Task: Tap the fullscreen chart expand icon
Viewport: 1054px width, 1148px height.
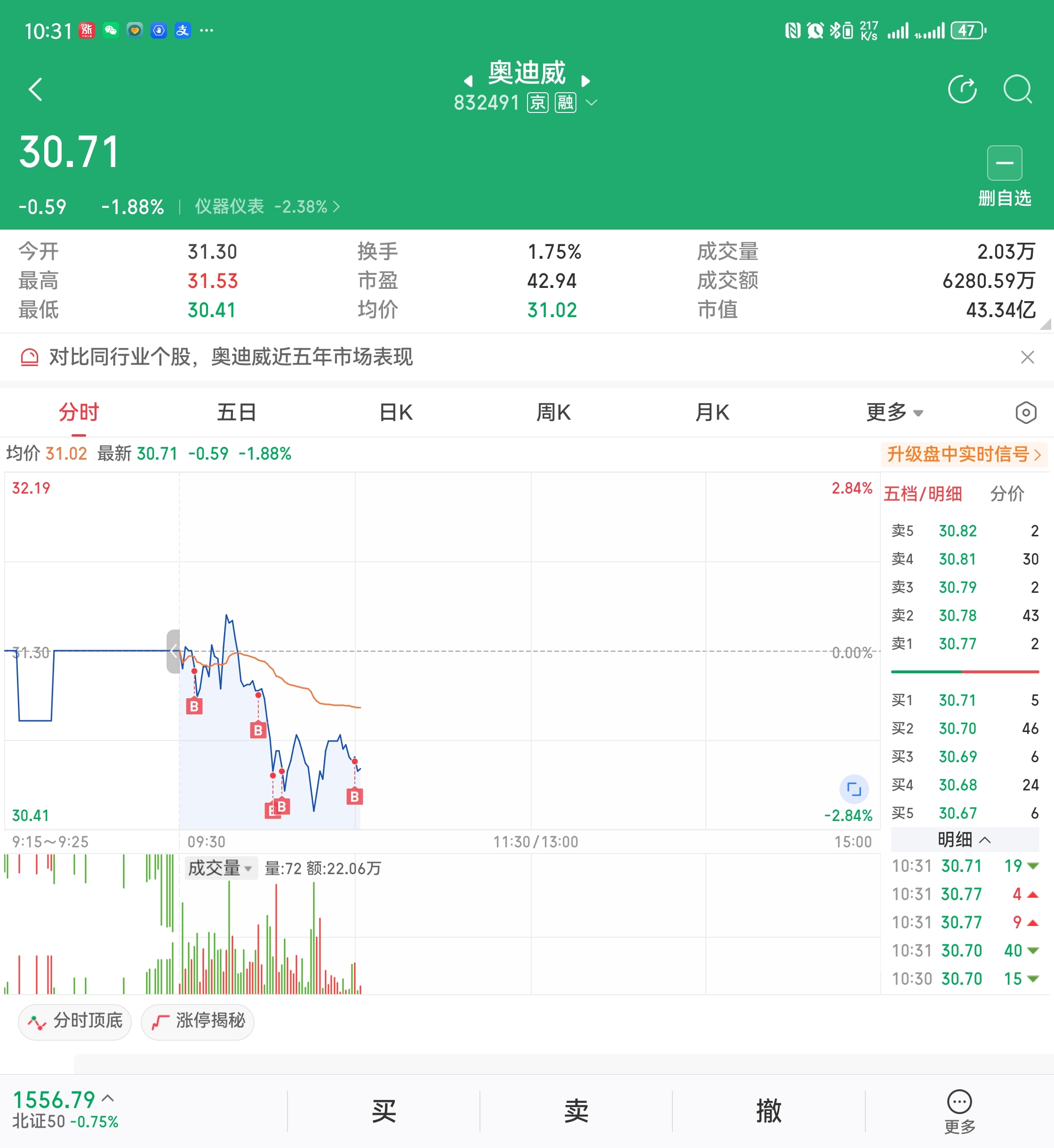Action: coord(854,789)
